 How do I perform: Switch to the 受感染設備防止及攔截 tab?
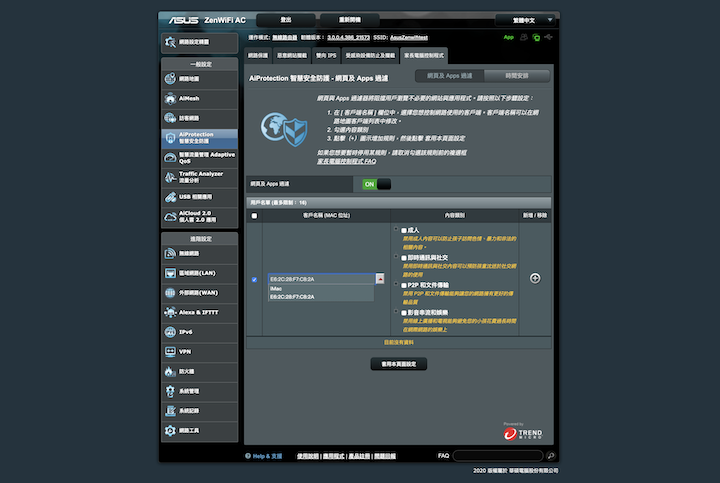pos(370,56)
